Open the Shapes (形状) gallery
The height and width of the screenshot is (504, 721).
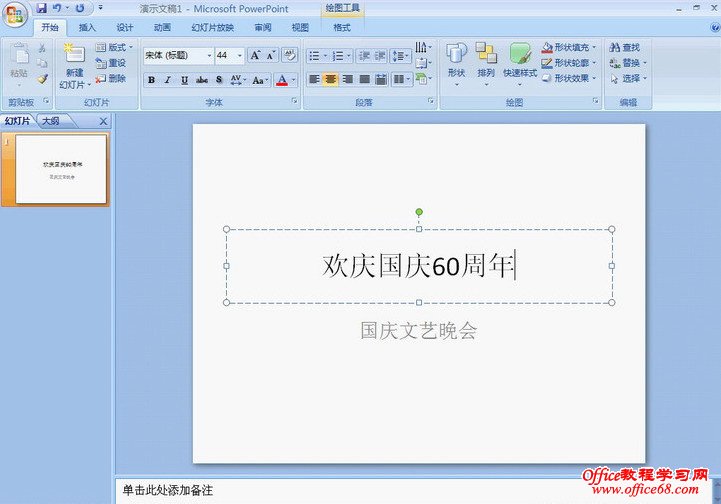pos(456,64)
